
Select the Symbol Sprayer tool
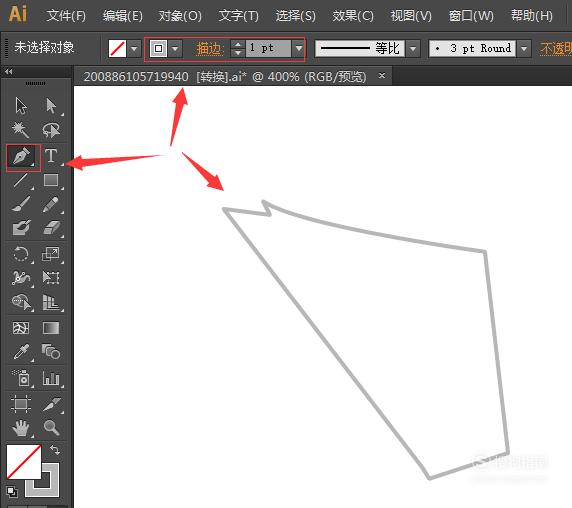pyautogui.click(x=21, y=378)
